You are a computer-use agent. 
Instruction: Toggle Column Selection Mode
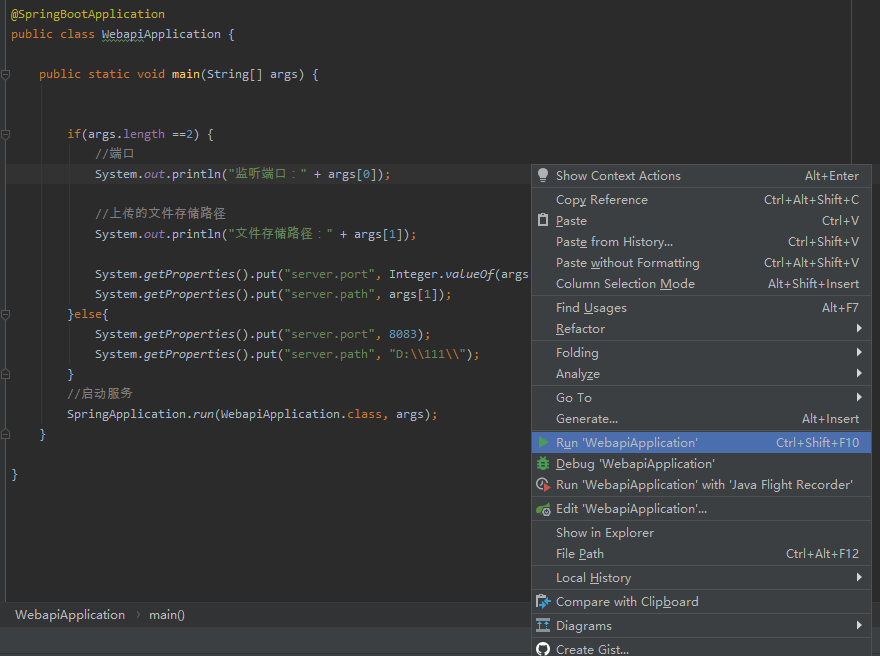701,284
